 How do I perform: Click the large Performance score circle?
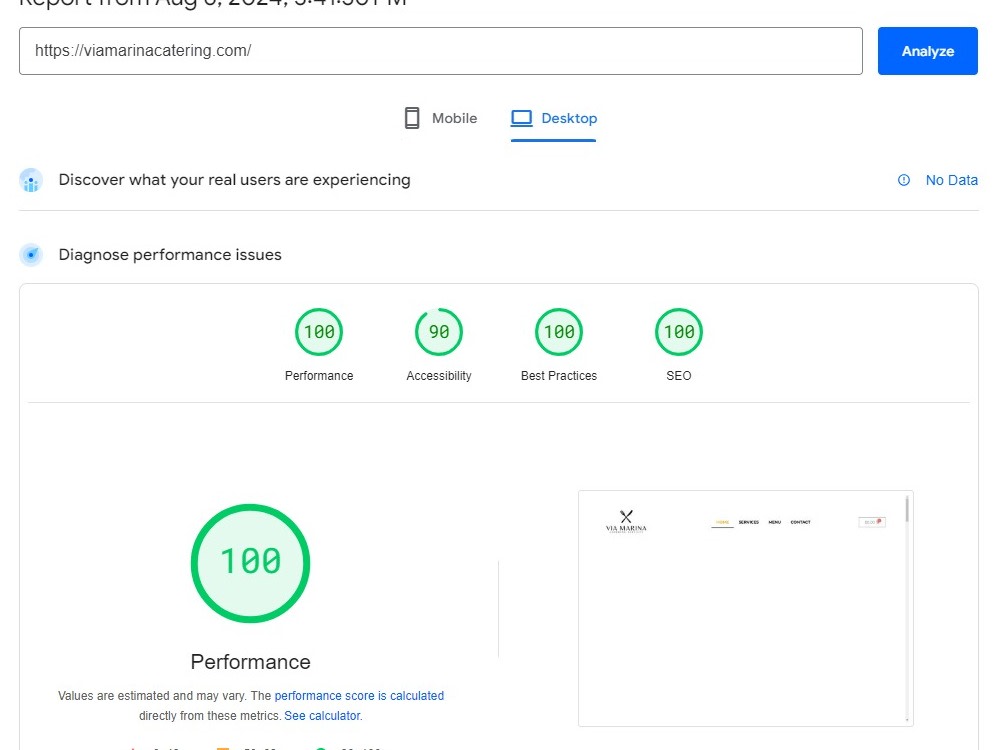[251, 563]
